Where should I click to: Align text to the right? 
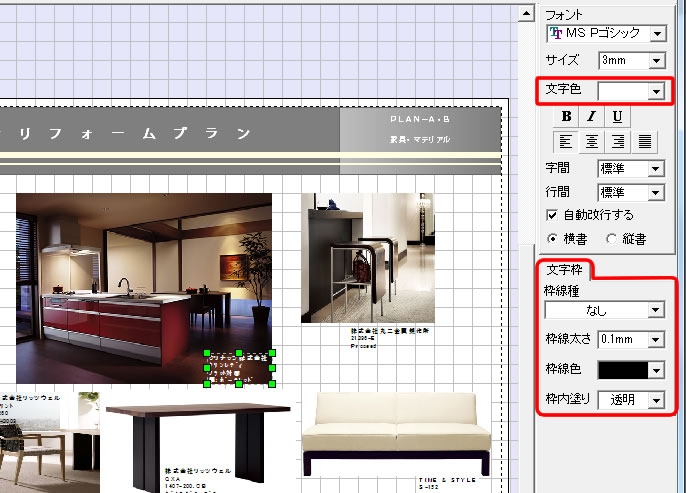(618, 142)
